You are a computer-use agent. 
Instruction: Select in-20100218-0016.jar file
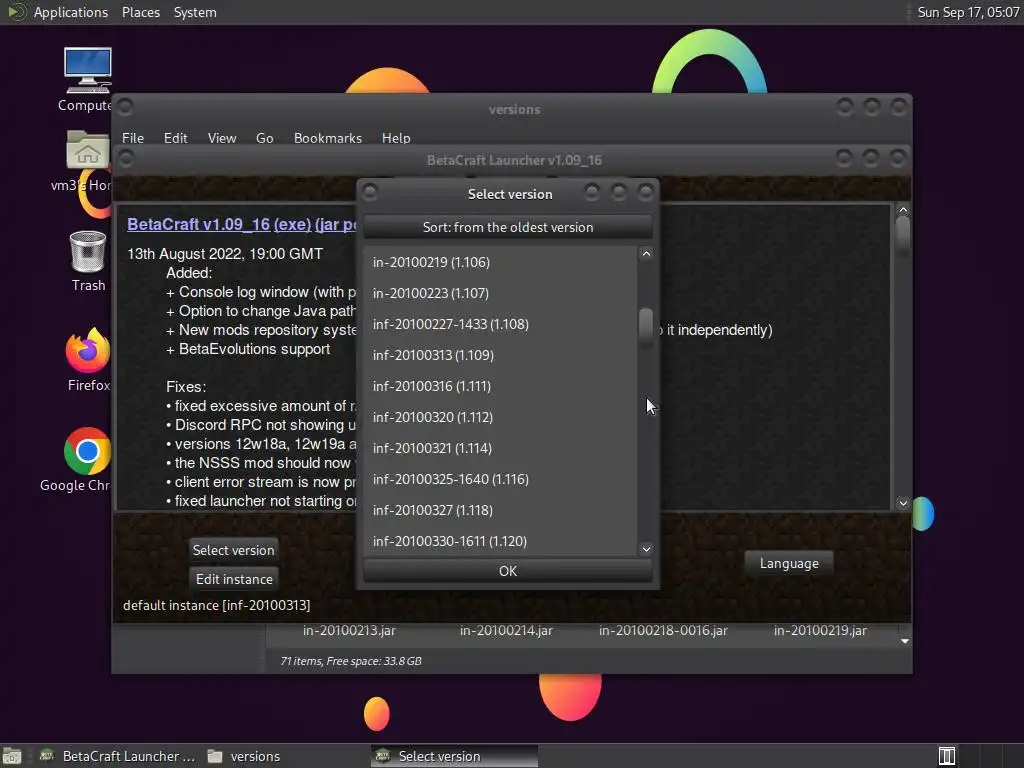tap(663, 630)
